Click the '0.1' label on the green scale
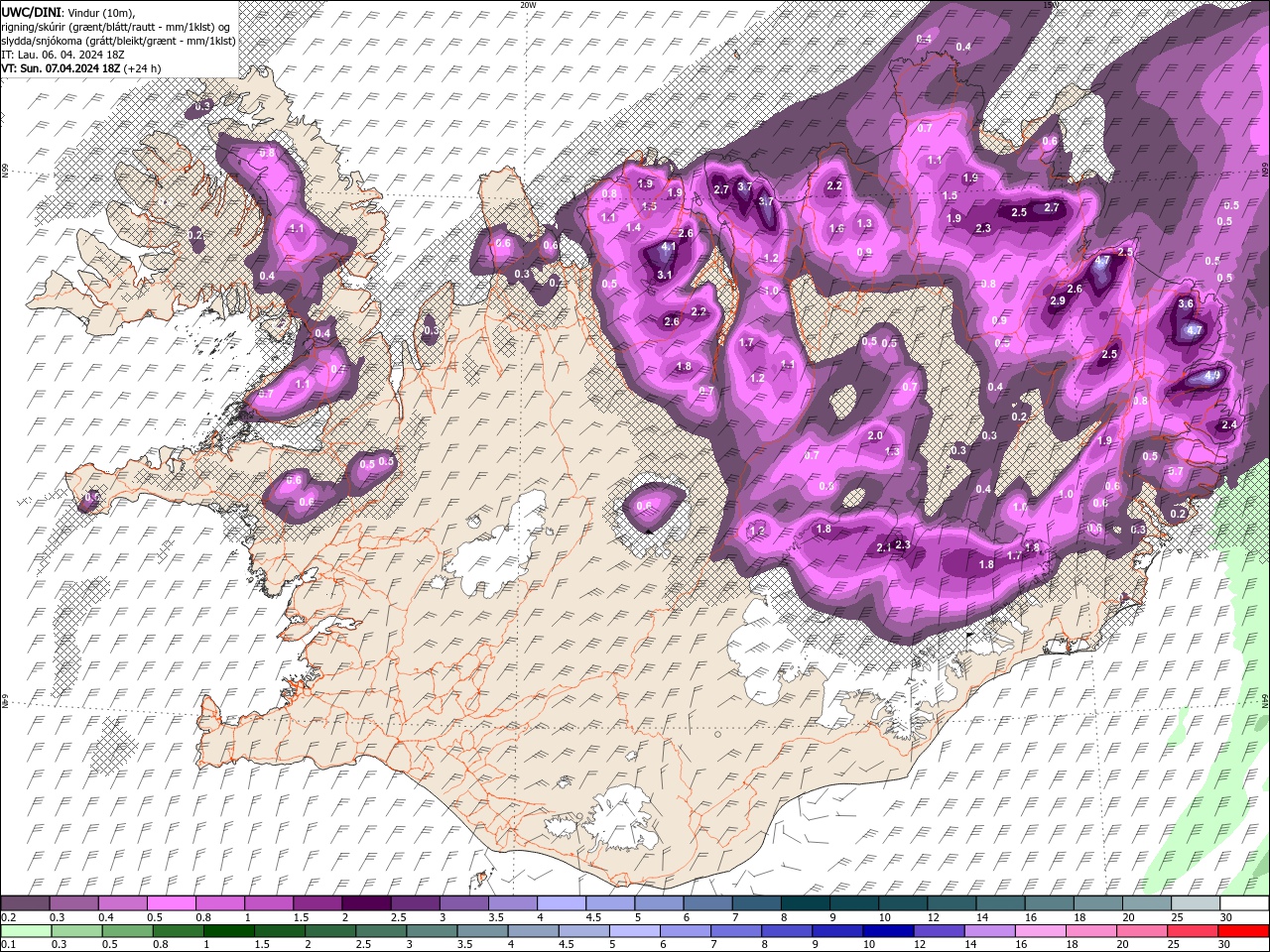 pyautogui.click(x=9, y=945)
